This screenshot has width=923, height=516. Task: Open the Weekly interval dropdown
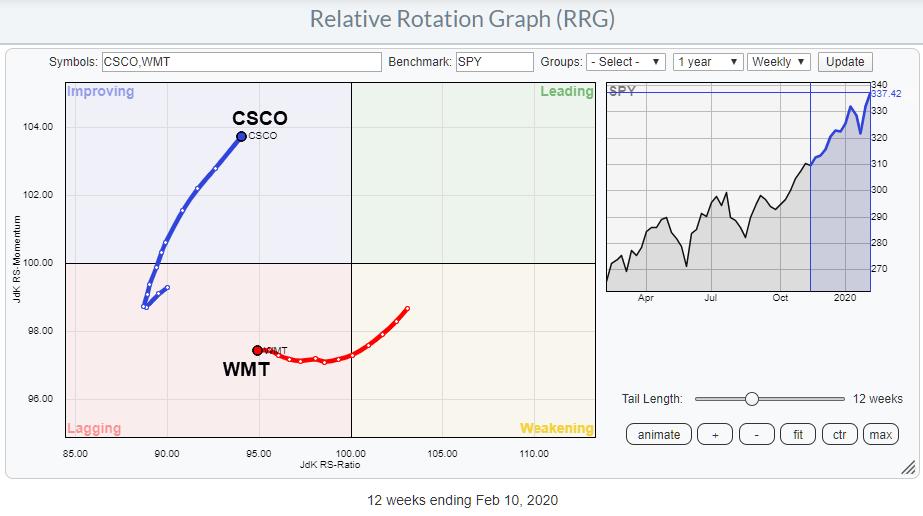[779, 62]
